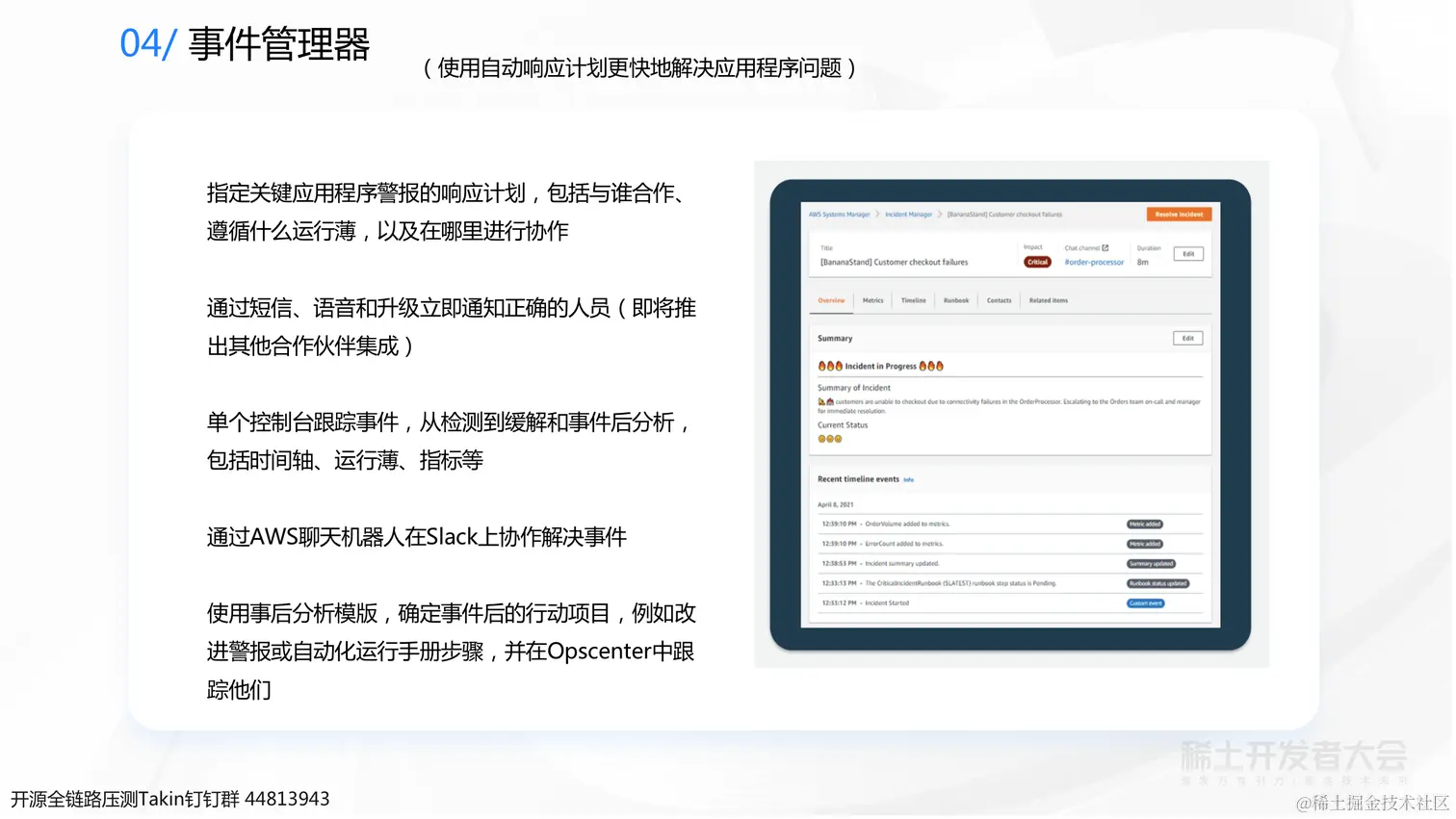
Task: Click the Summary updated badge
Action: (1151, 564)
